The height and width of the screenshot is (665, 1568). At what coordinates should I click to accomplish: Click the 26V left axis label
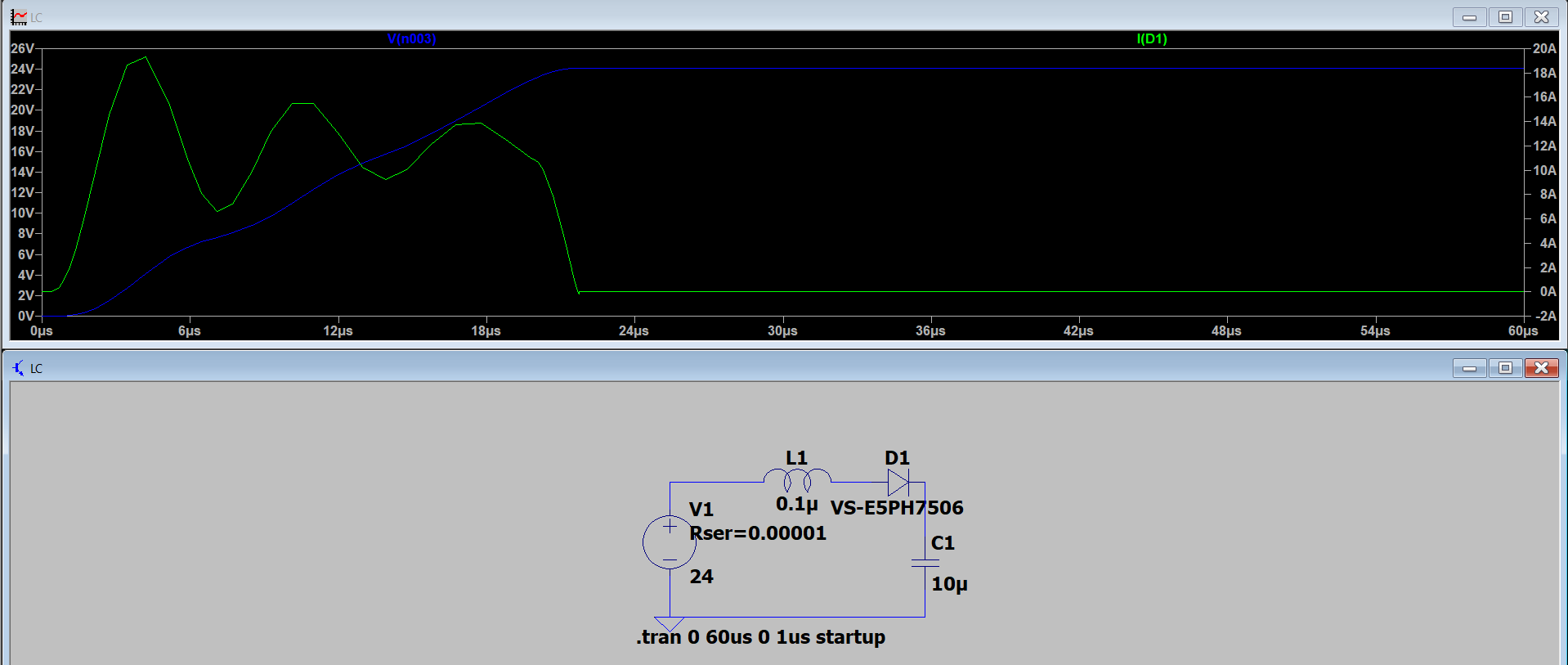pos(22,48)
